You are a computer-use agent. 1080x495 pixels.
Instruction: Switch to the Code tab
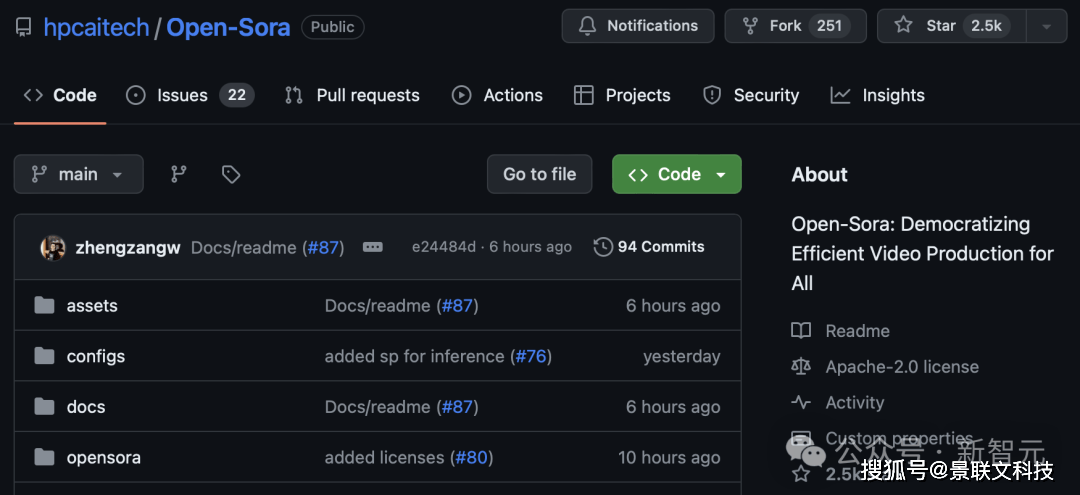tap(60, 95)
